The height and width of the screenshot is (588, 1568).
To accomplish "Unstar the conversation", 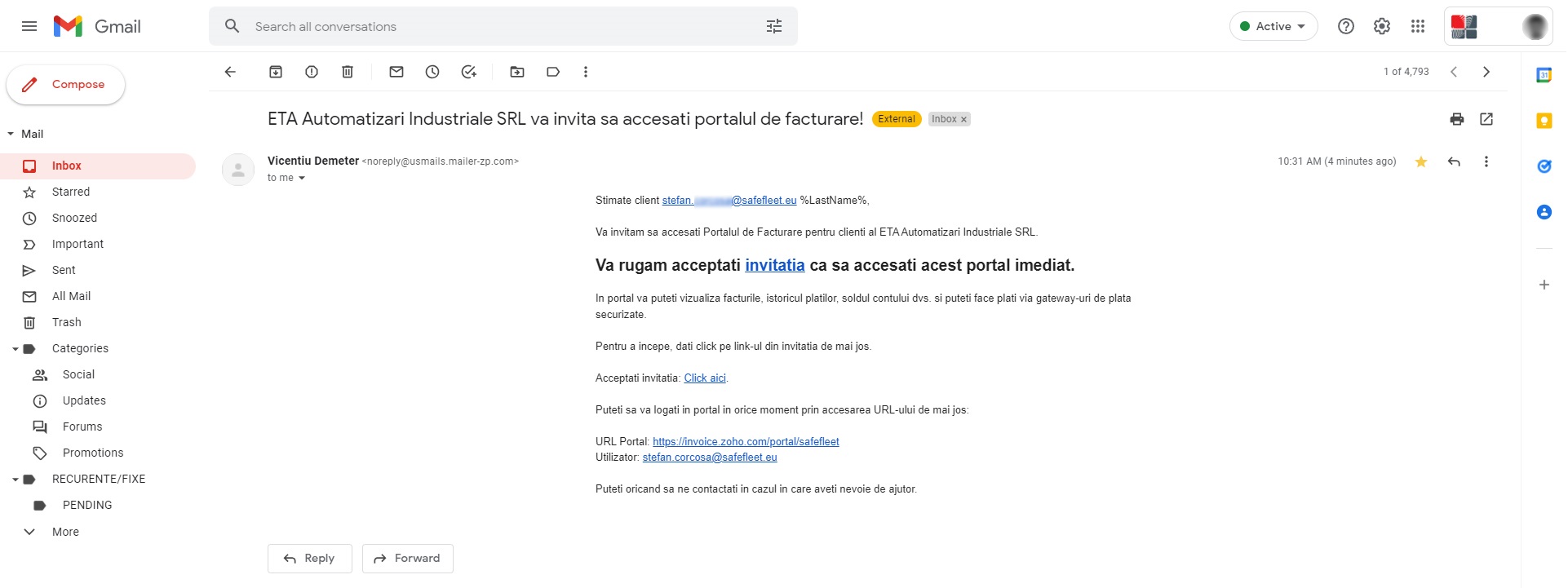I will point(1421,161).
